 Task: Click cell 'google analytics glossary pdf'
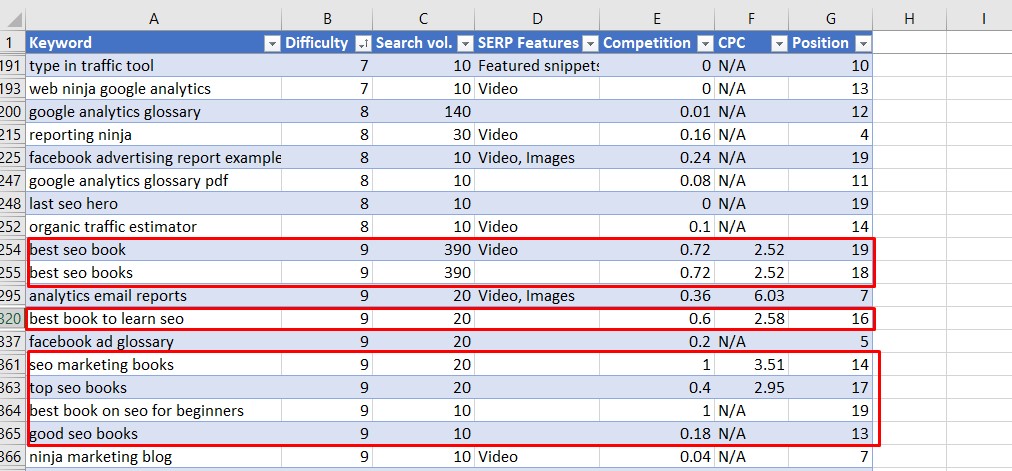154,181
